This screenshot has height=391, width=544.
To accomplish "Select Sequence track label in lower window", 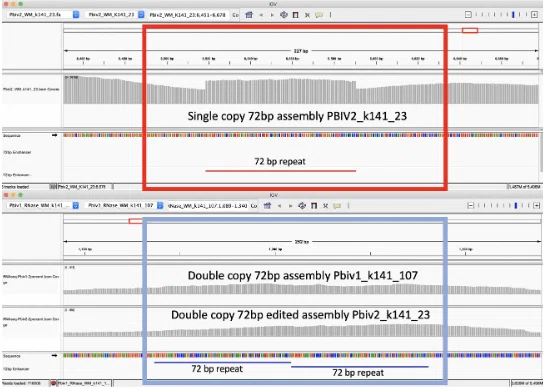I will click(x=12, y=356).
